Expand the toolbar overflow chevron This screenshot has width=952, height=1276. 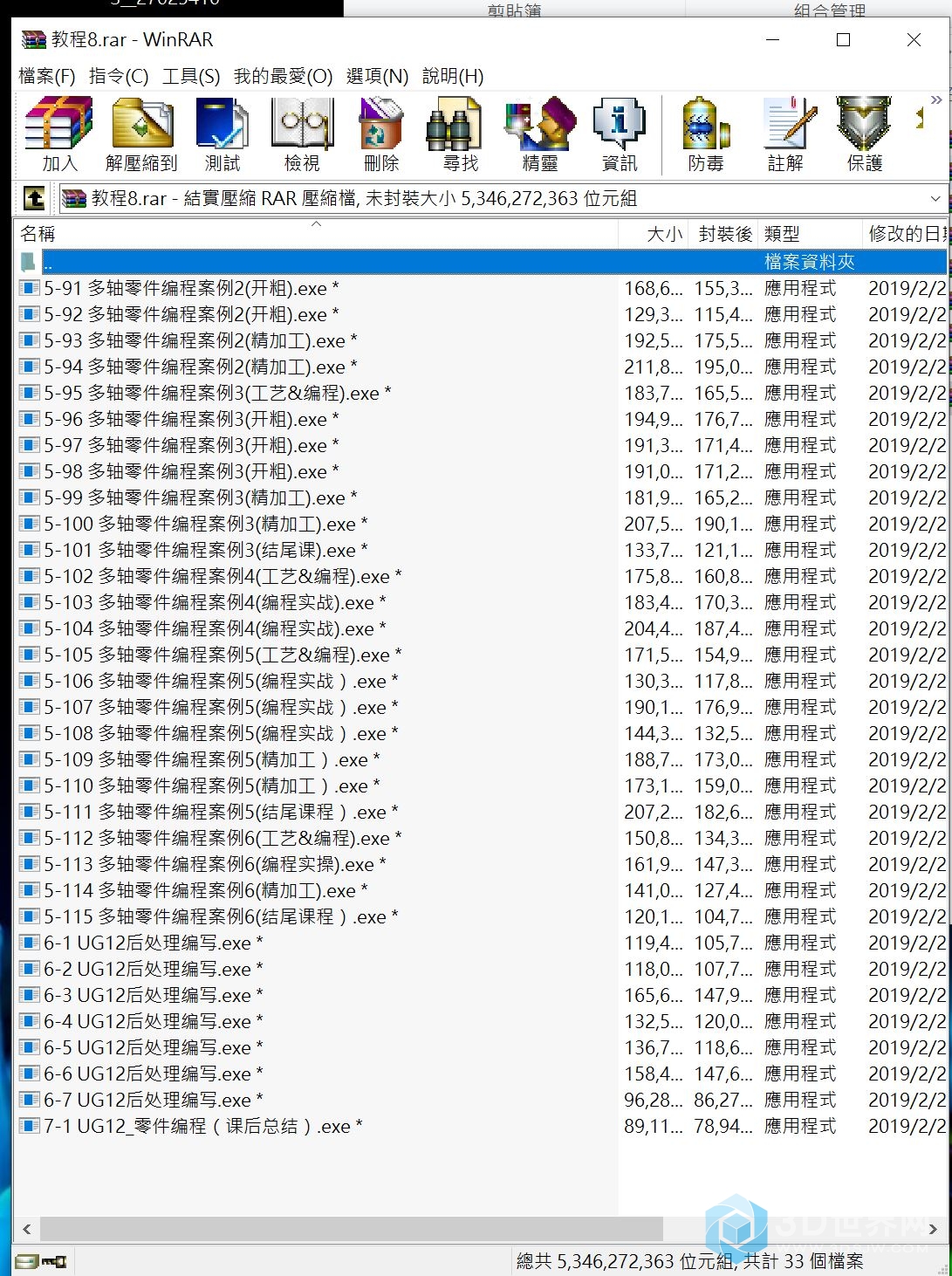click(x=936, y=99)
